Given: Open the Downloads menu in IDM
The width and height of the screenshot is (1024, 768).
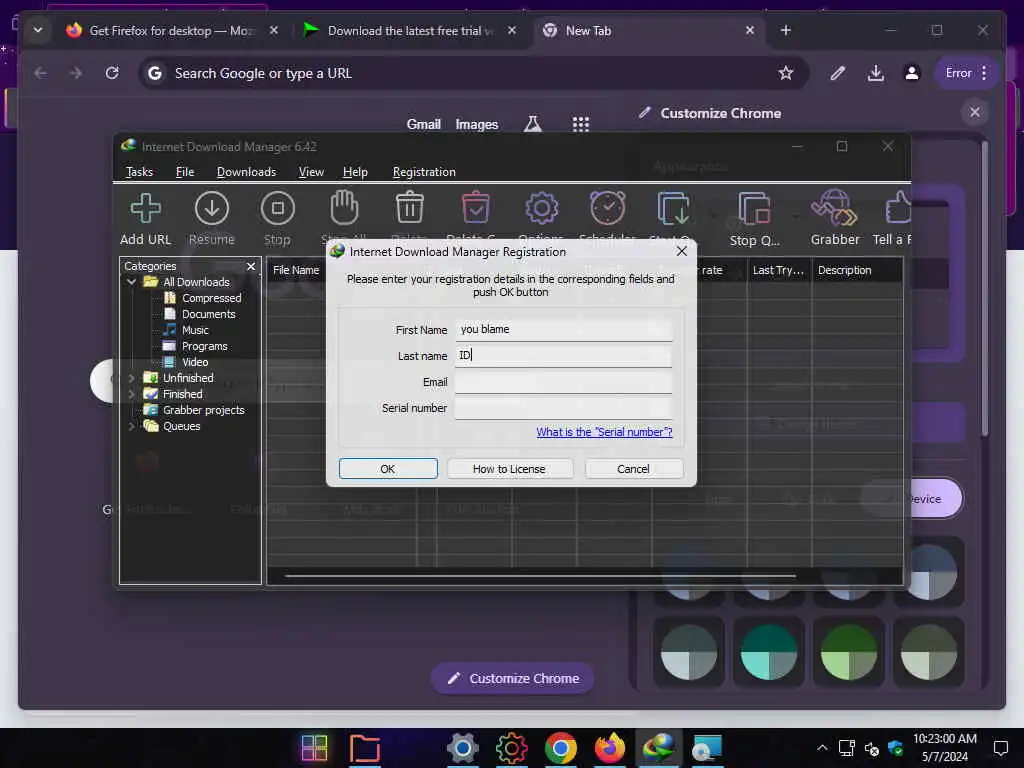Looking at the screenshot, I should click(x=246, y=172).
